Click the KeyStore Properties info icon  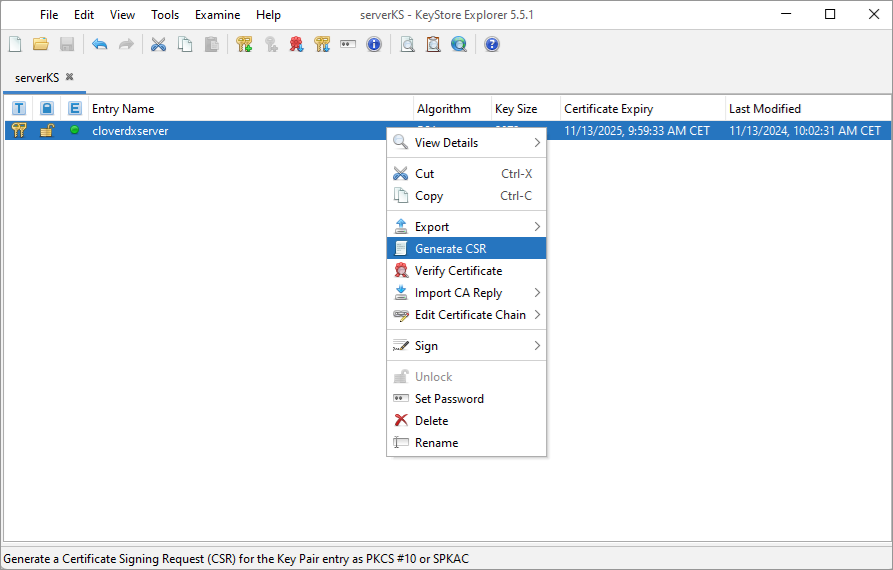point(374,44)
